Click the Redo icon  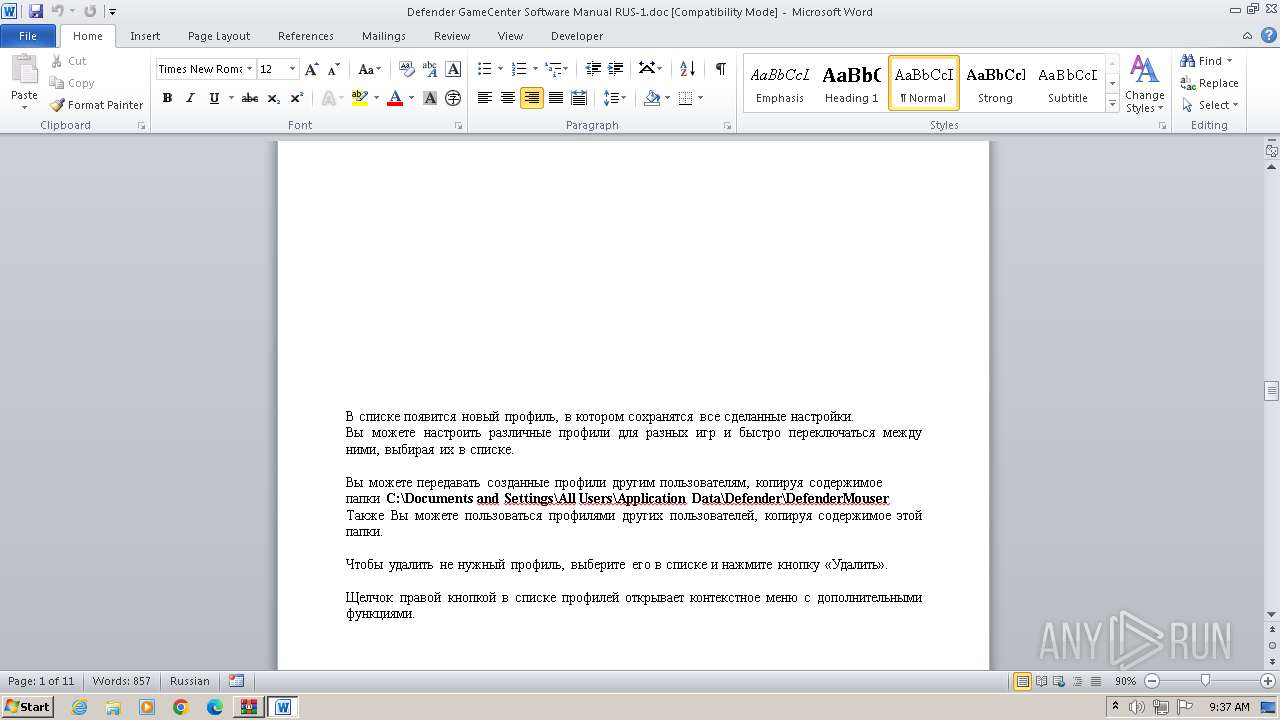[x=90, y=11]
